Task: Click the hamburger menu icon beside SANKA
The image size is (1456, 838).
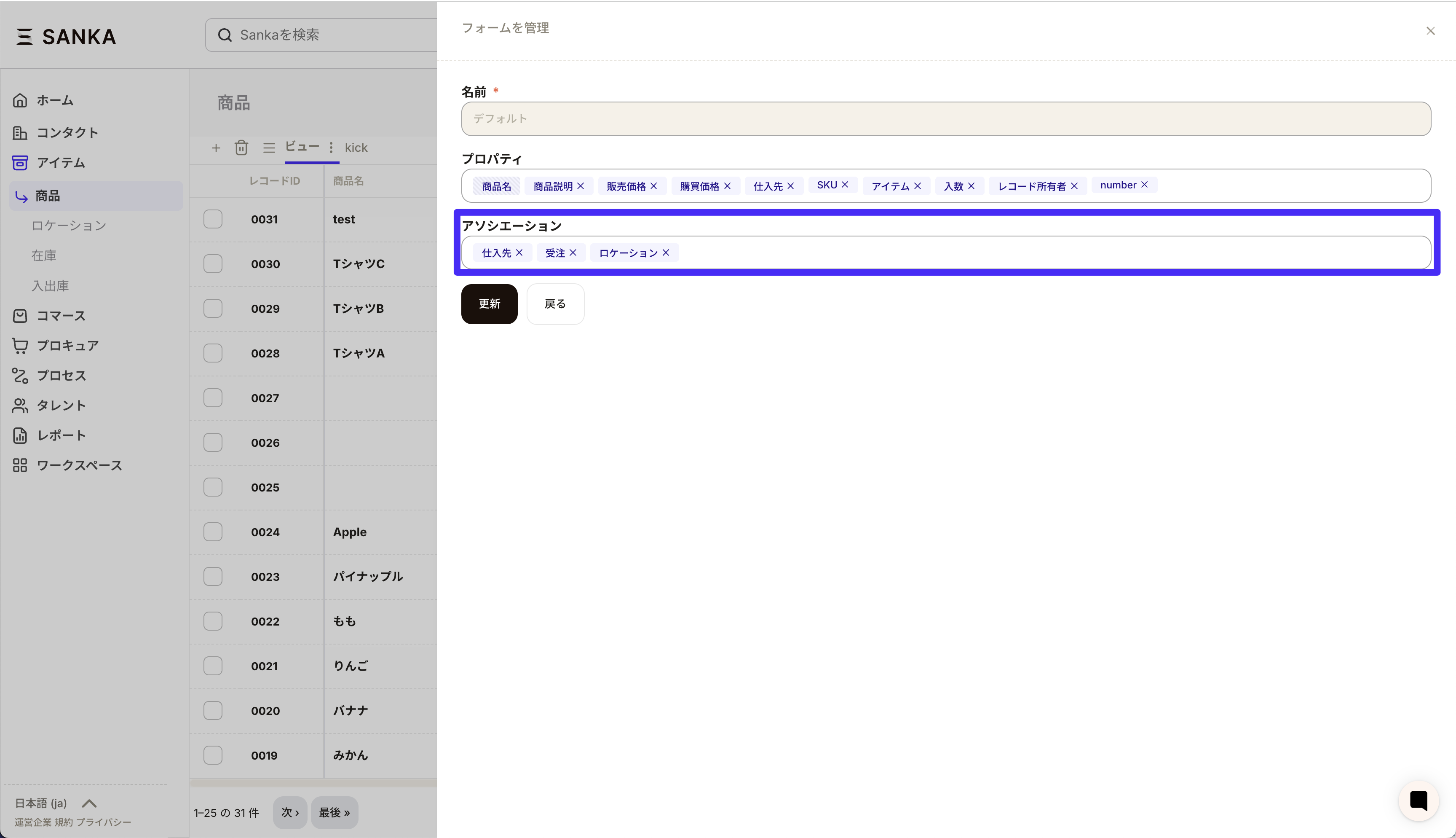Action: pos(24,36)
